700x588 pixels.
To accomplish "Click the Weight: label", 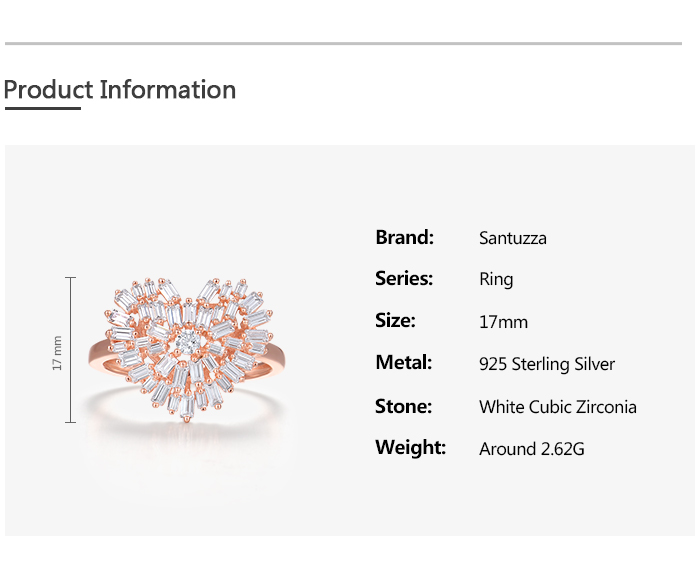I will click(x=410, y=448).
